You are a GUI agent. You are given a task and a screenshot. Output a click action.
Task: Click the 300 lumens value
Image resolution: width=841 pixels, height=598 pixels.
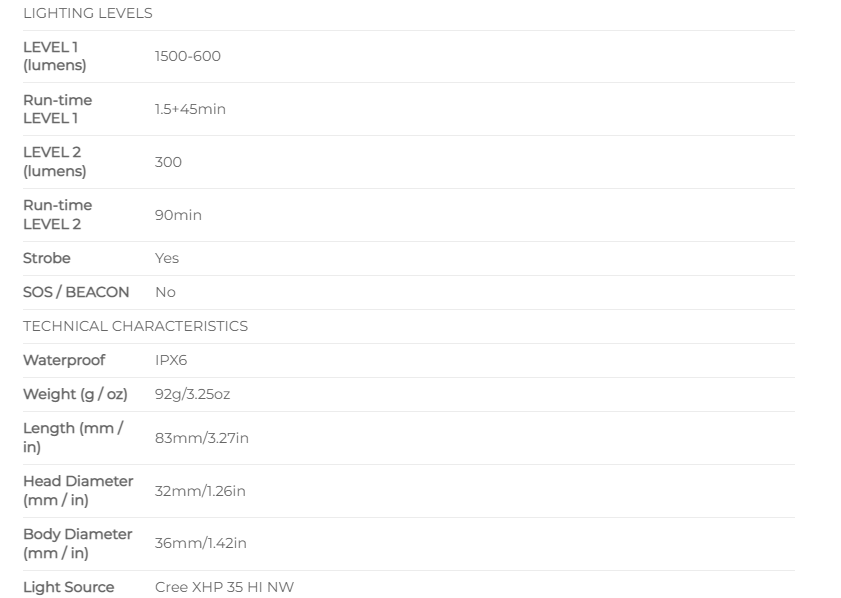coord(168,161)
